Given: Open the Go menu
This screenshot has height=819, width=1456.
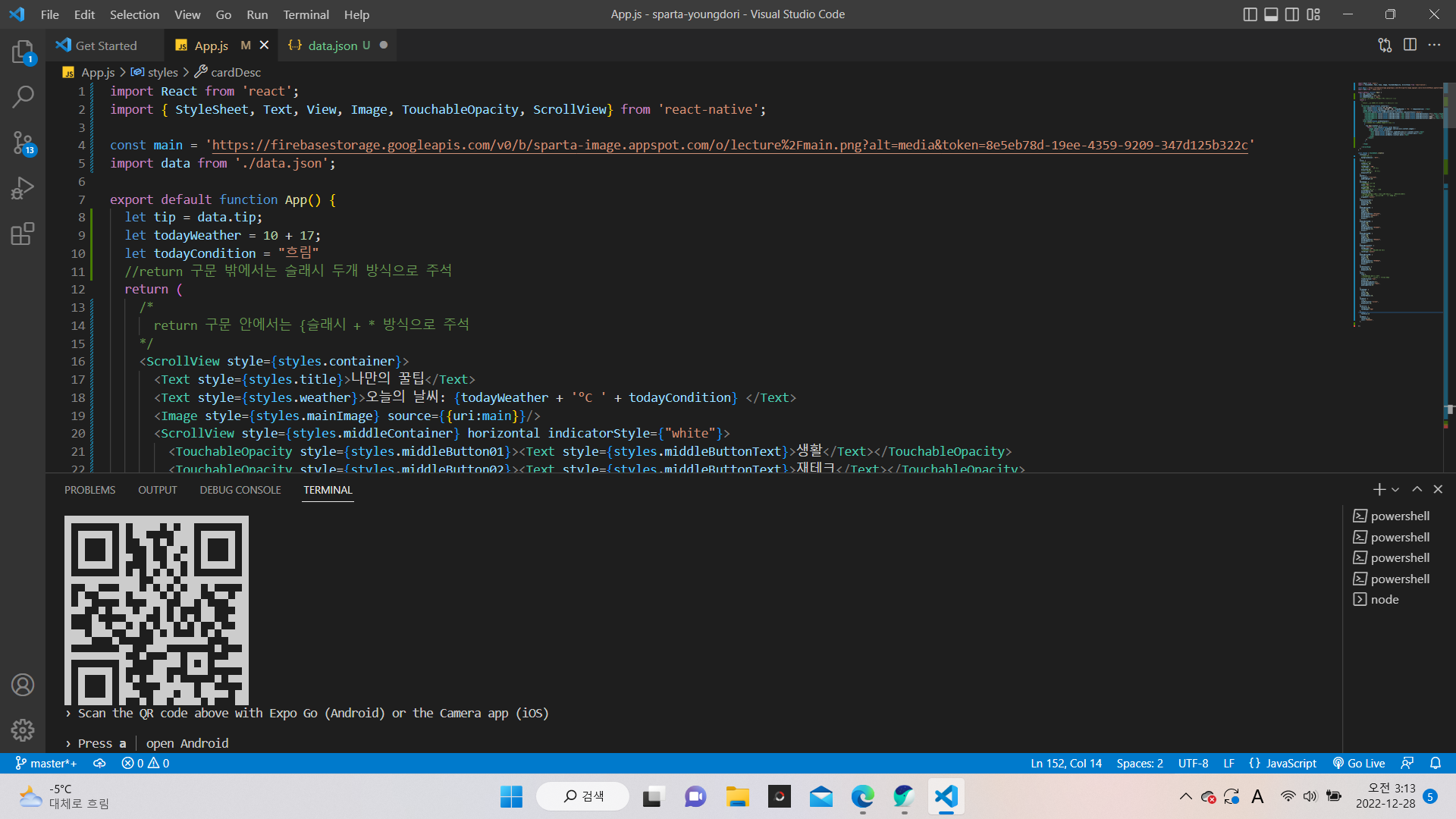Looking at the screenshot, I should pos(224,14).
